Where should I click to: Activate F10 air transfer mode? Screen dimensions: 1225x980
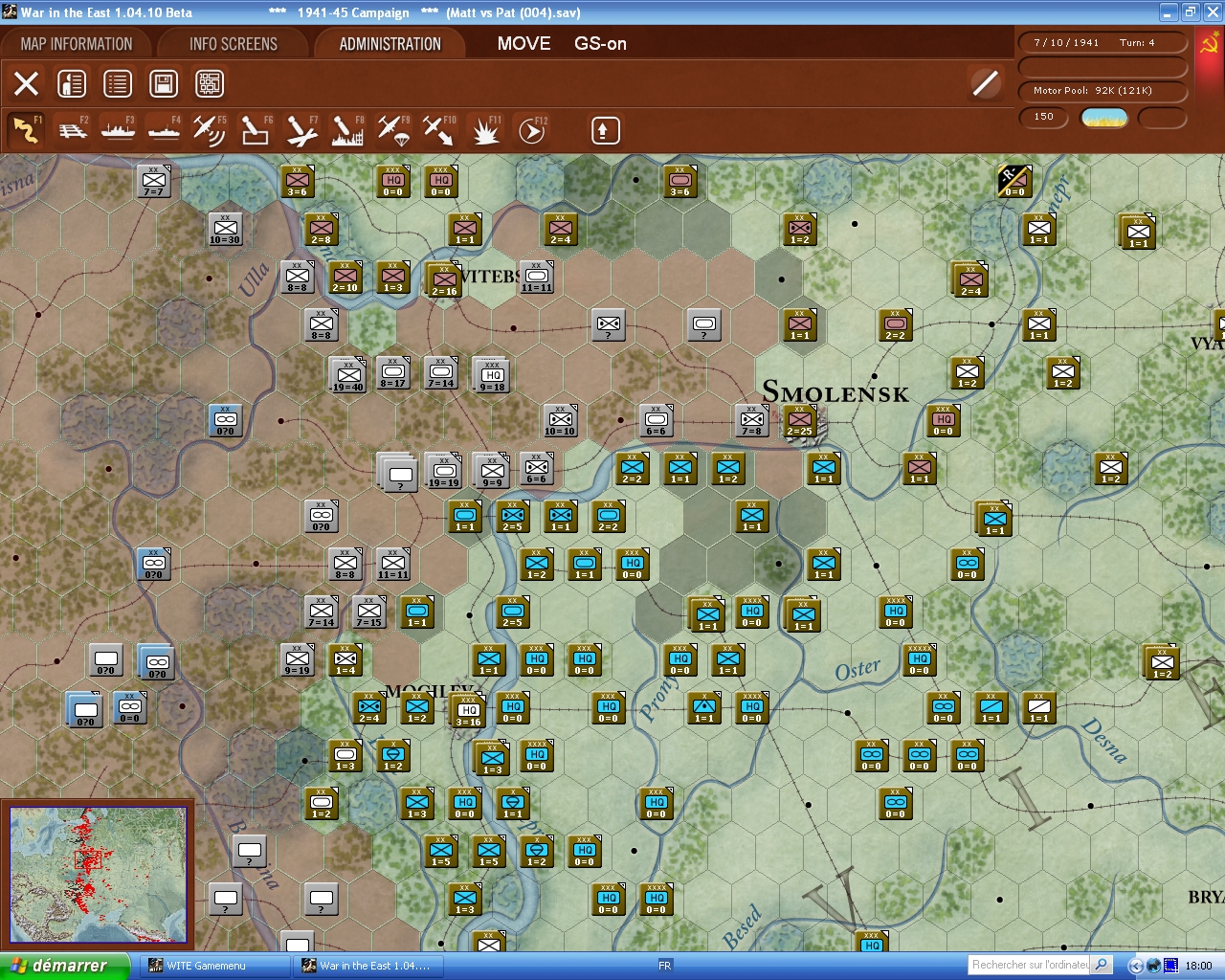pos(439,129)
